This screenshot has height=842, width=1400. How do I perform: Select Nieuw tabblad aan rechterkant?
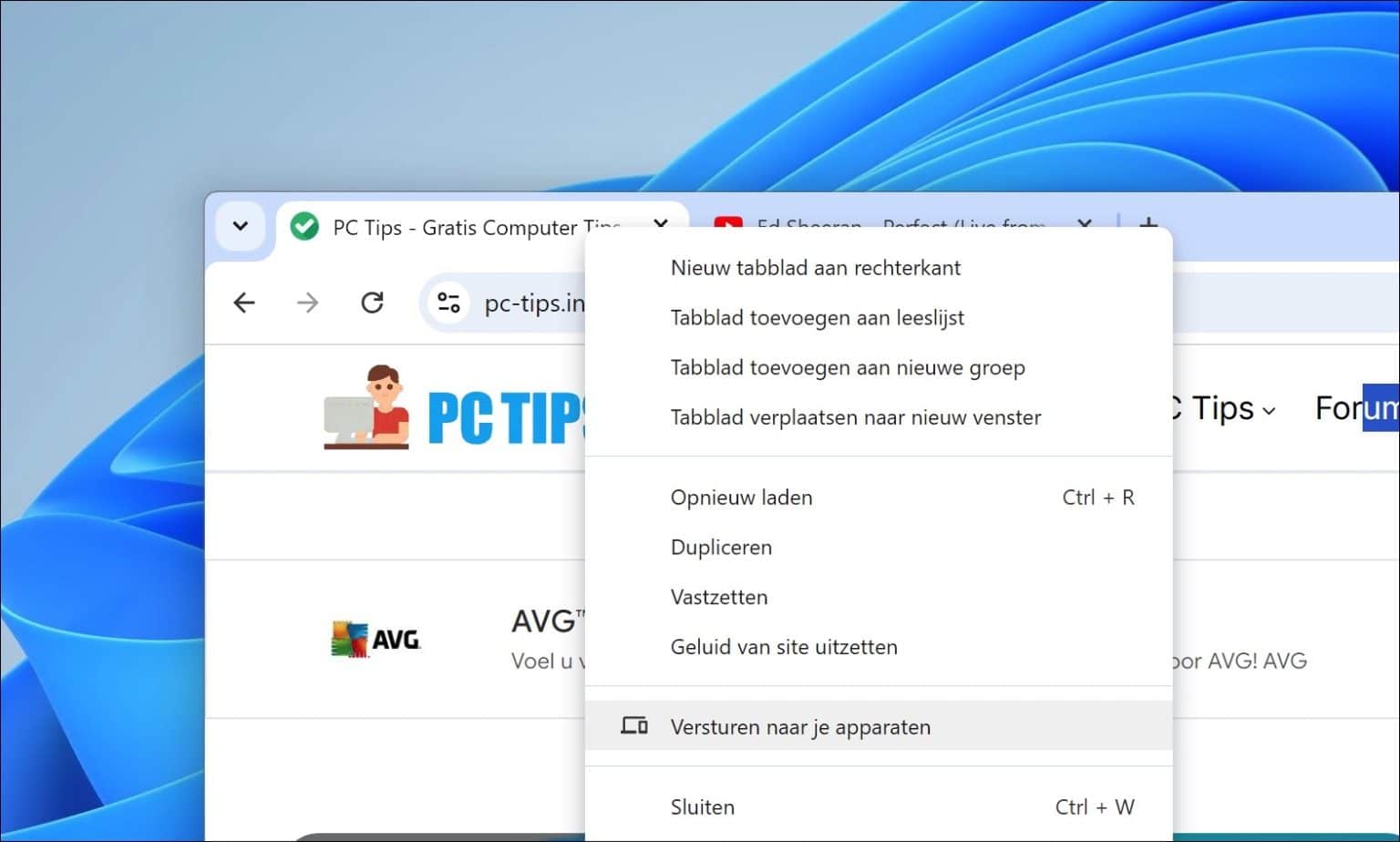(816, 267)
